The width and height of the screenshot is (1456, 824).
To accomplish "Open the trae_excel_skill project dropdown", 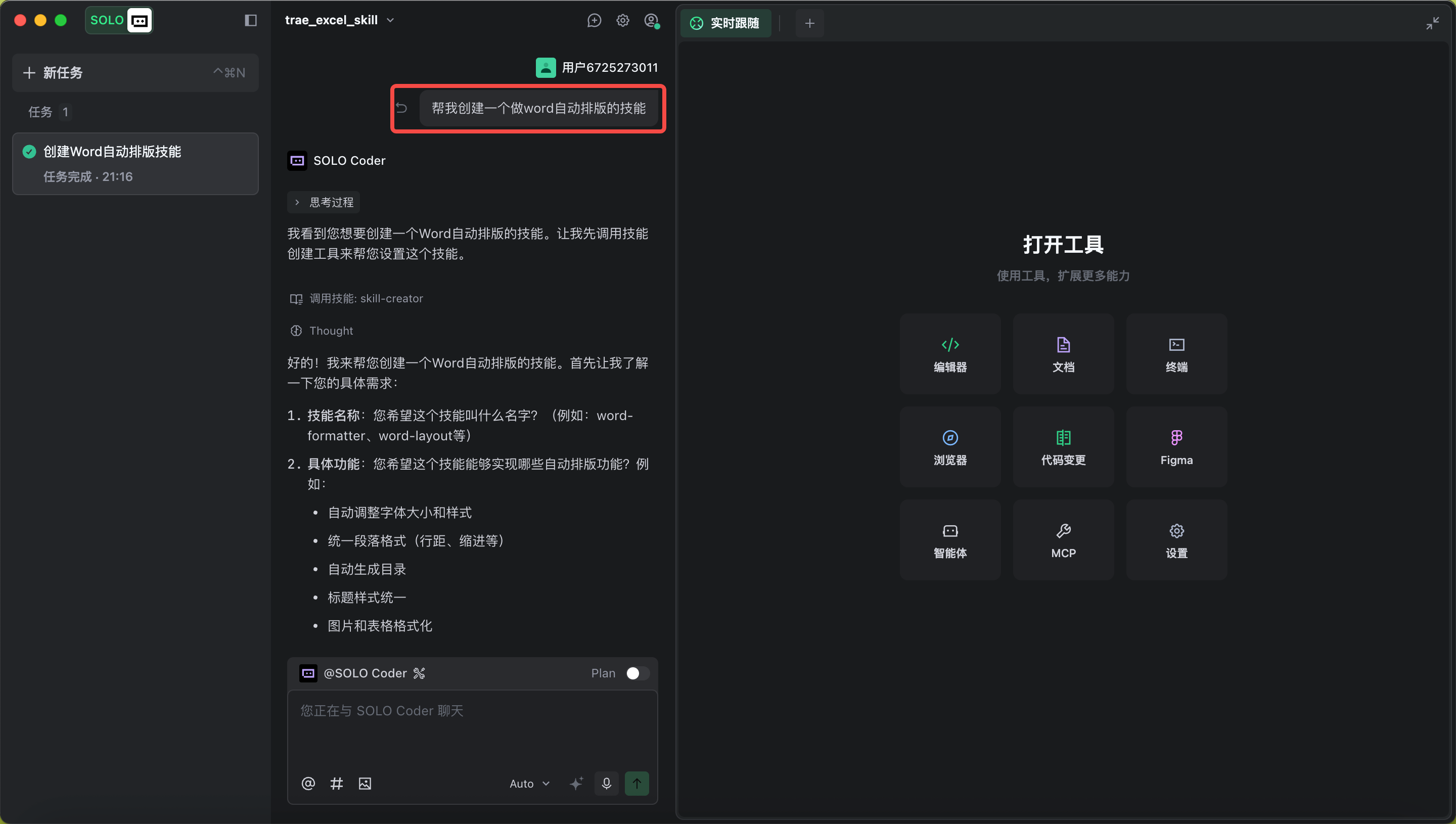I will pos(340,20).
